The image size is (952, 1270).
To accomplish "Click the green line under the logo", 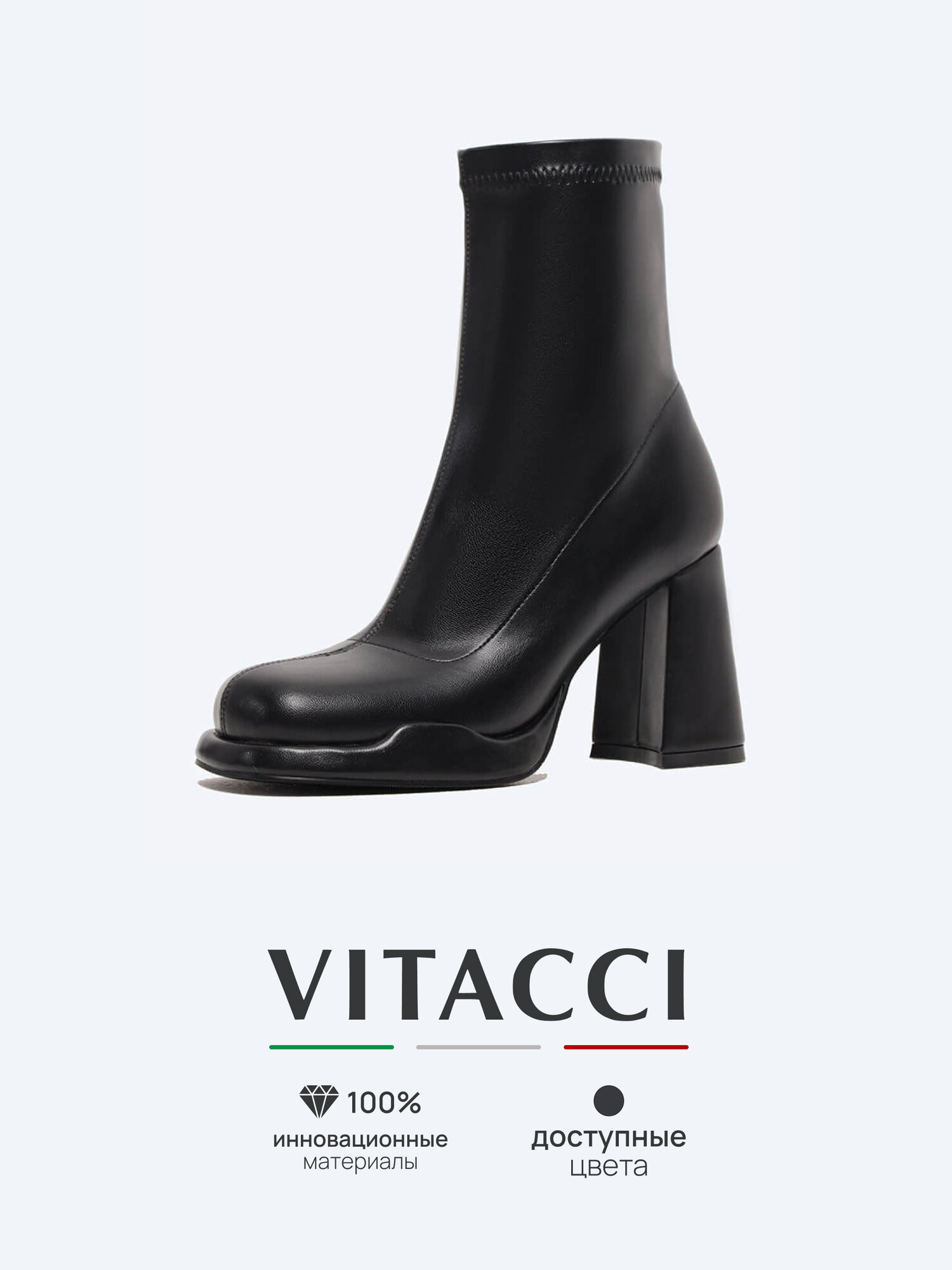I will pos(331,1047).
